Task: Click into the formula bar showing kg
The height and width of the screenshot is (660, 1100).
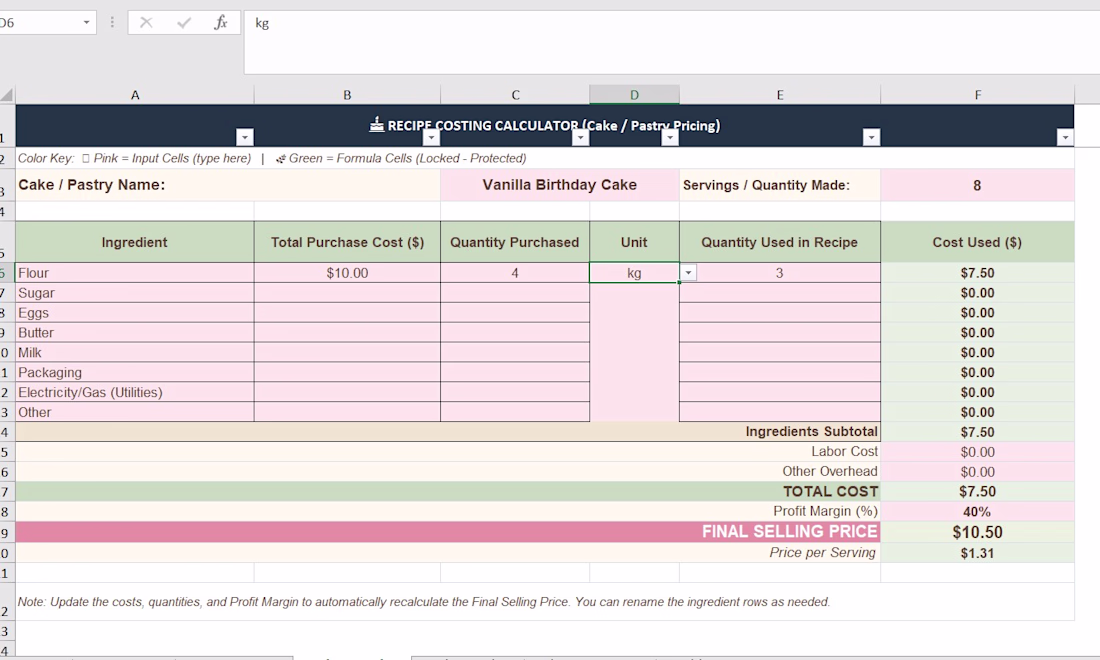Action: [x=672, y=42]
